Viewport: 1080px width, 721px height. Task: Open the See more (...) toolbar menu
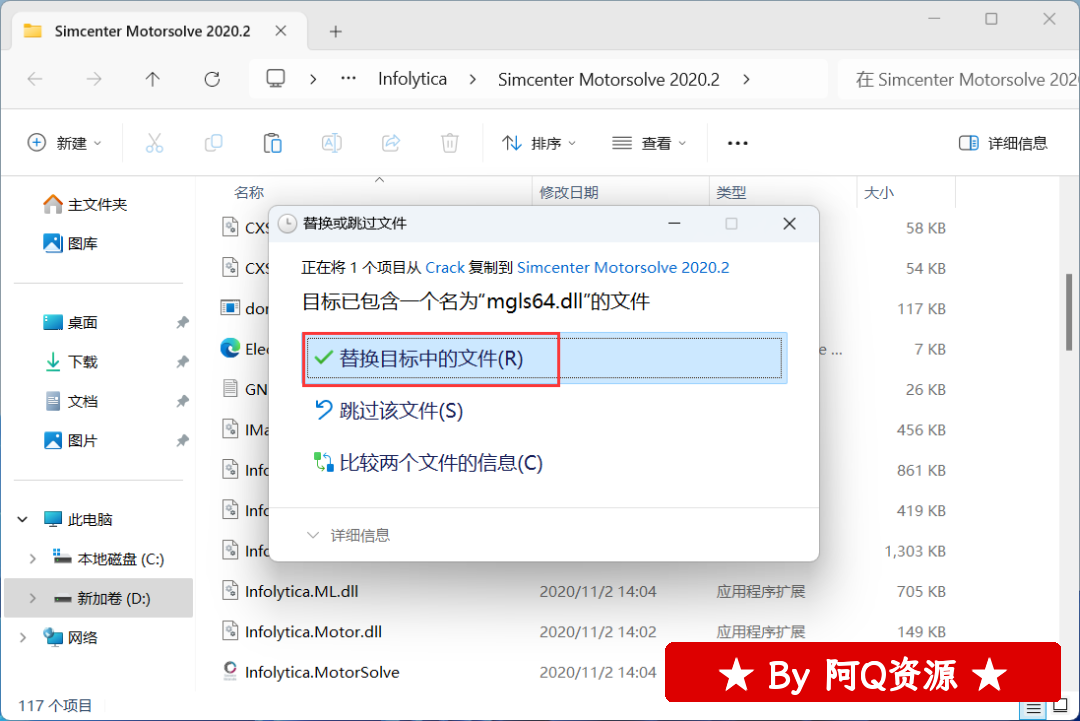(x=738, y=143)
